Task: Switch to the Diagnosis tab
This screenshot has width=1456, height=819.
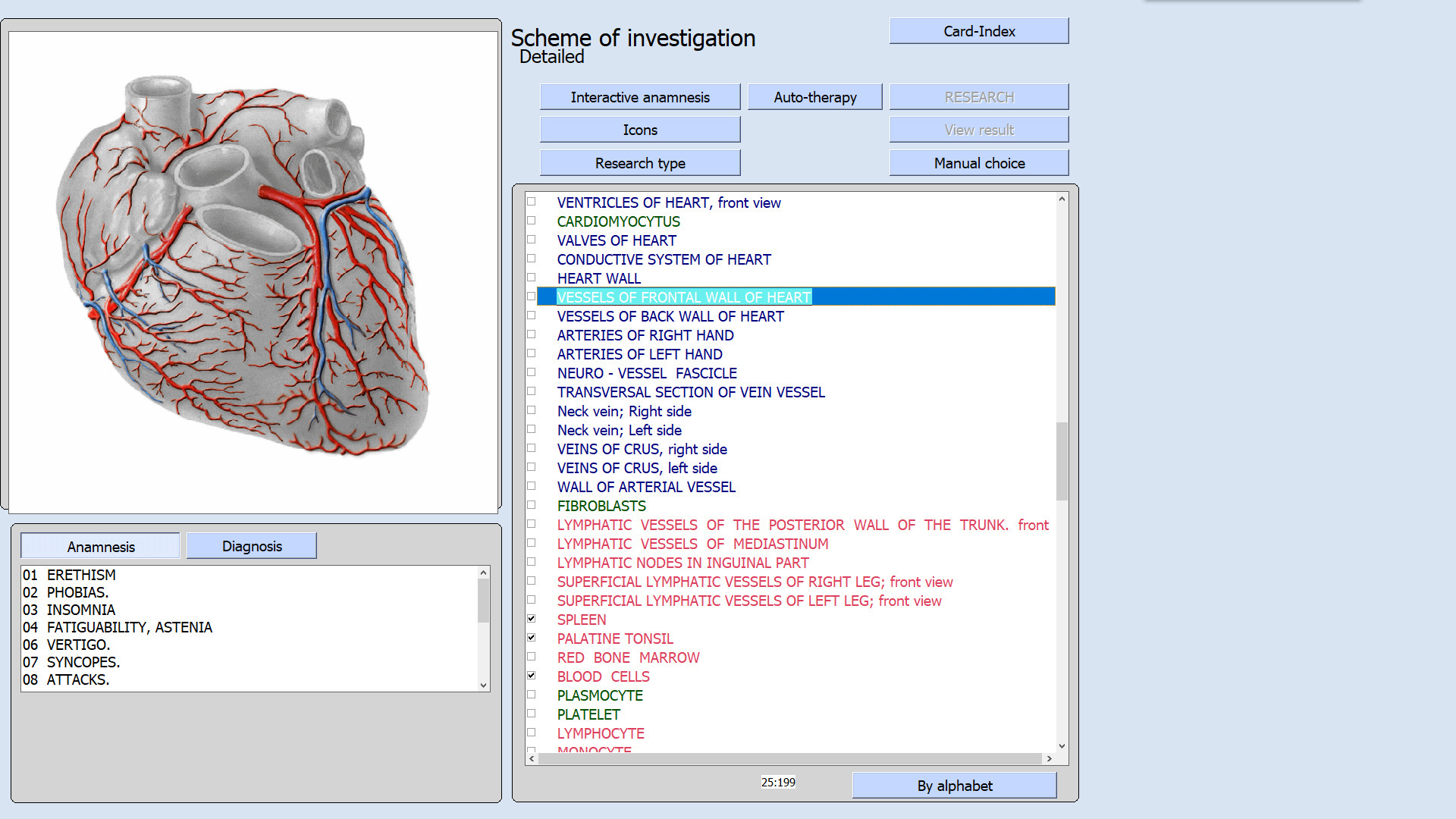Action: 251,546
